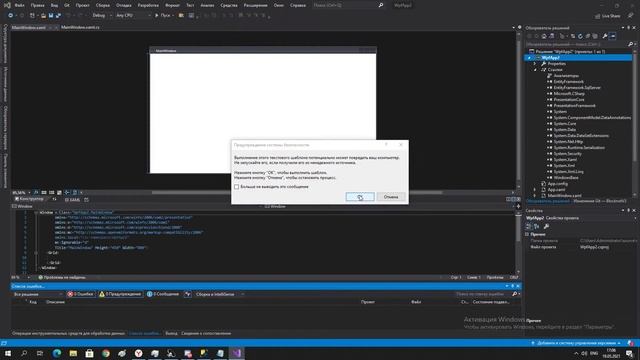
Task: Click Property Pages wrench in Properties panel
Action: [x=547, y=227]
